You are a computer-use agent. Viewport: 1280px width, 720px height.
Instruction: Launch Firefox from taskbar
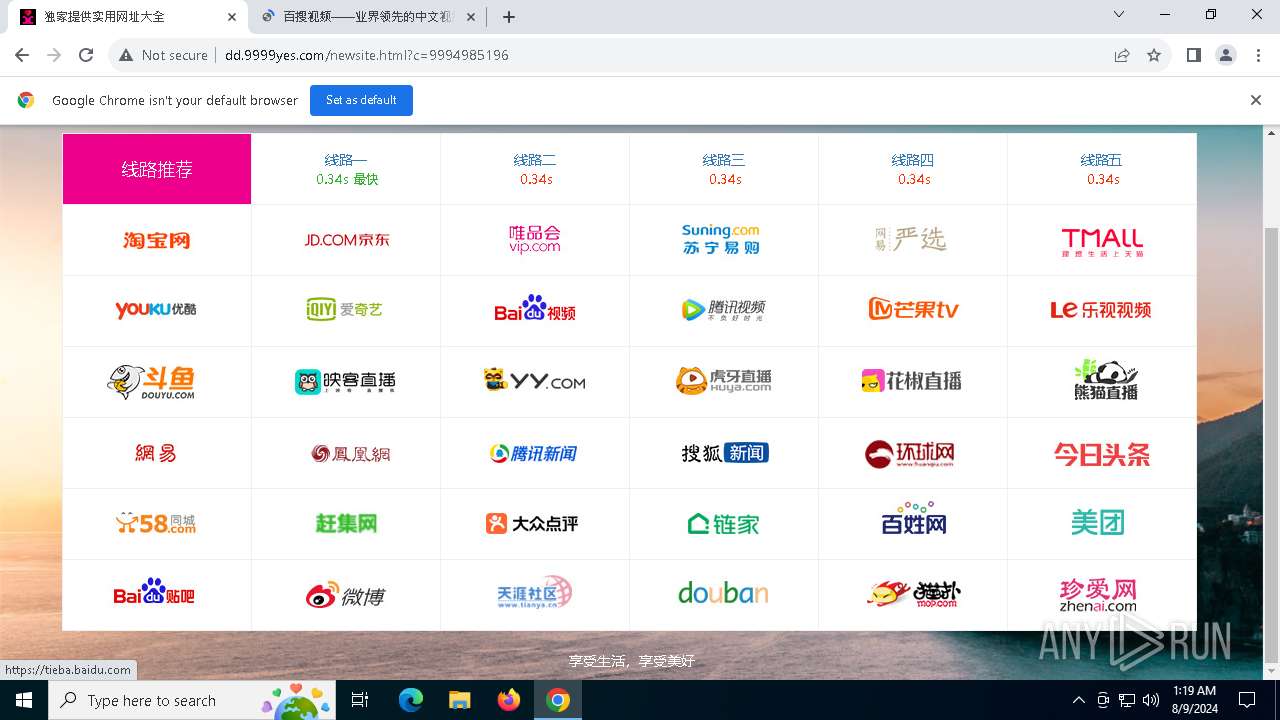tap(509, 700)
